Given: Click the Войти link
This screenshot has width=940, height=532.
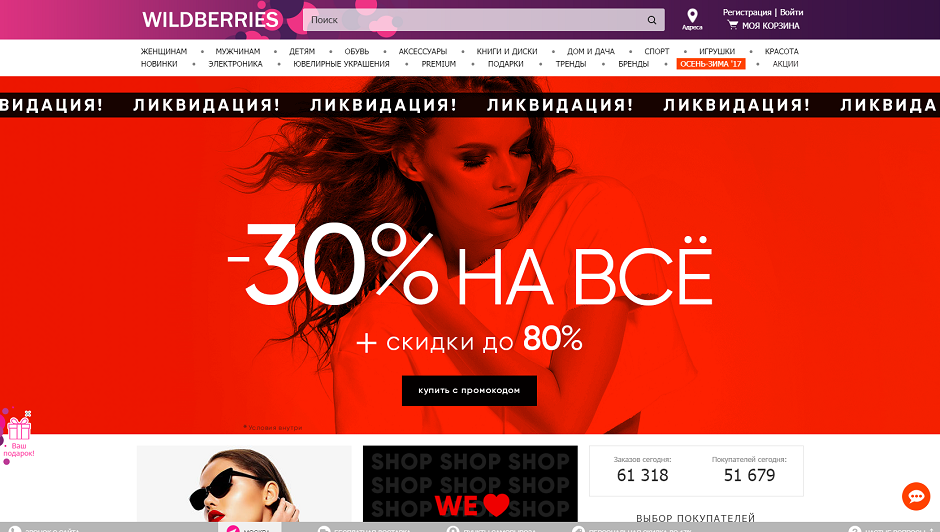Looking at the screenshot, I should [x=791, y=12].
